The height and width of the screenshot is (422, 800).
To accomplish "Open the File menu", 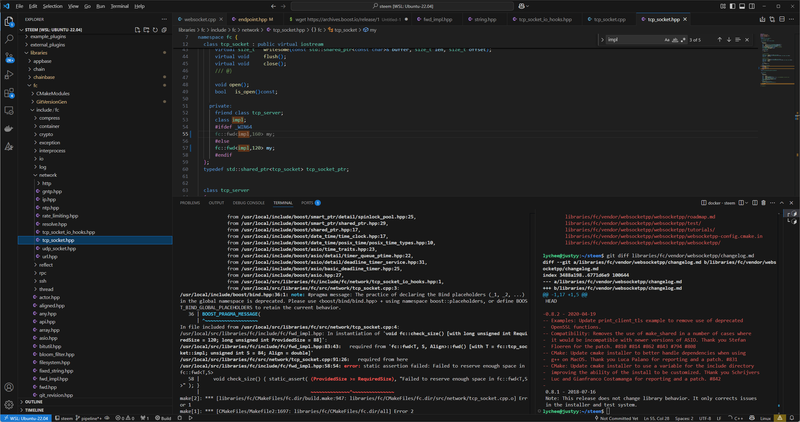I will coord(19,6).
